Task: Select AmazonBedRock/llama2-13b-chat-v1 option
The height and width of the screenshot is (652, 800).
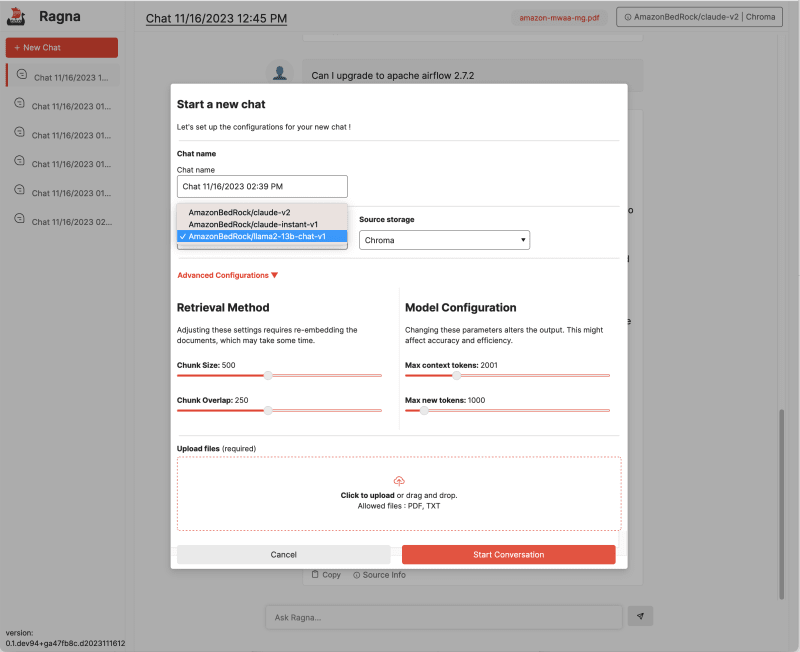Action: (262, 236)
